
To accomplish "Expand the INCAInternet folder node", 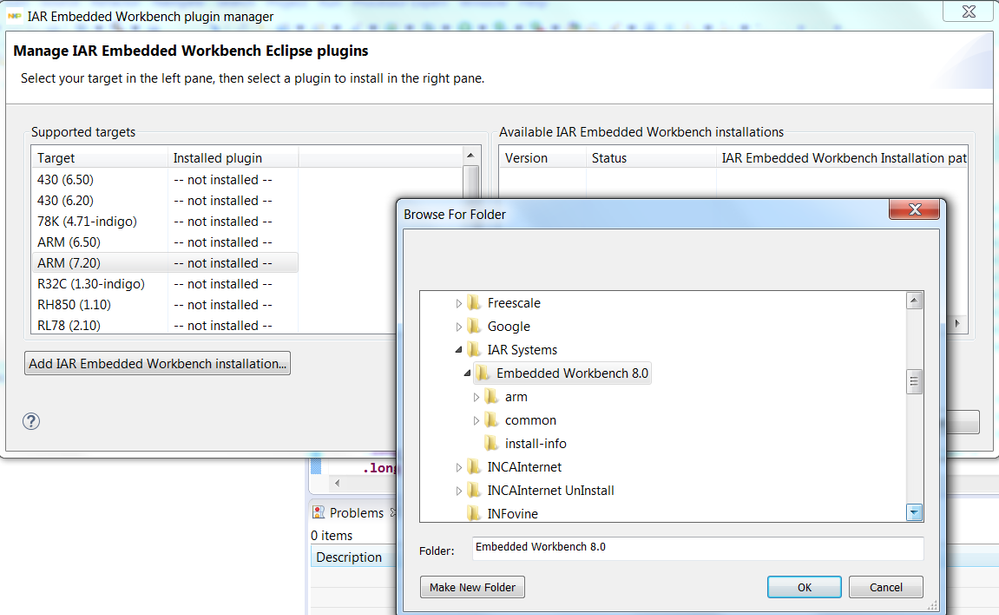I will click(x=458, y=467).
